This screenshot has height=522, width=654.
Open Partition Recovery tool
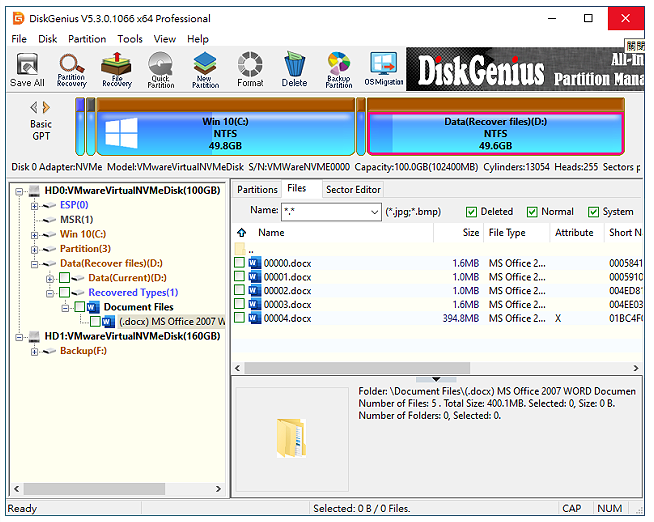(x=72, y=70)
